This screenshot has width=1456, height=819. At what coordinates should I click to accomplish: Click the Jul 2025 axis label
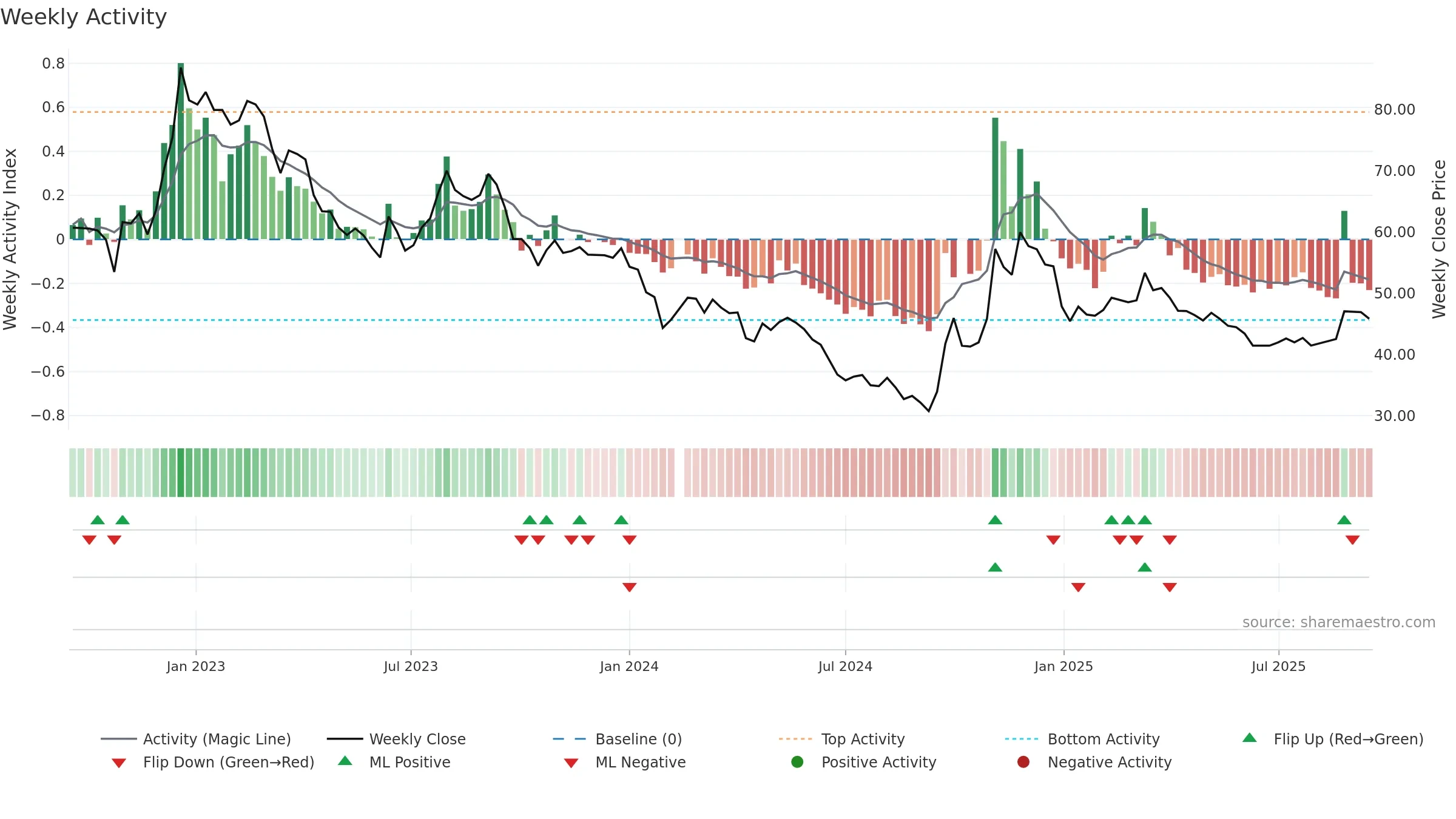point(1278,666)
